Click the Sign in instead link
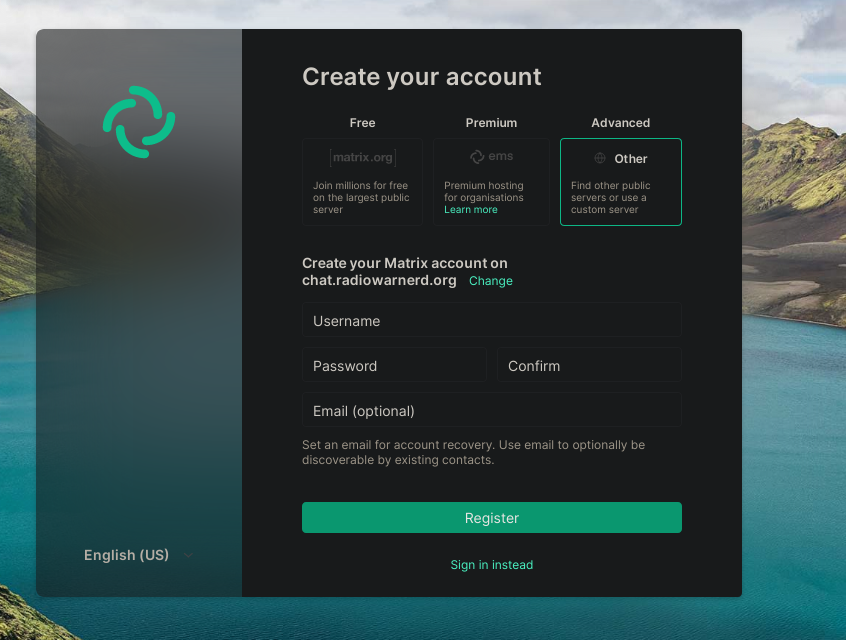The width and height of the screenshot is (846, 640). 492,565
